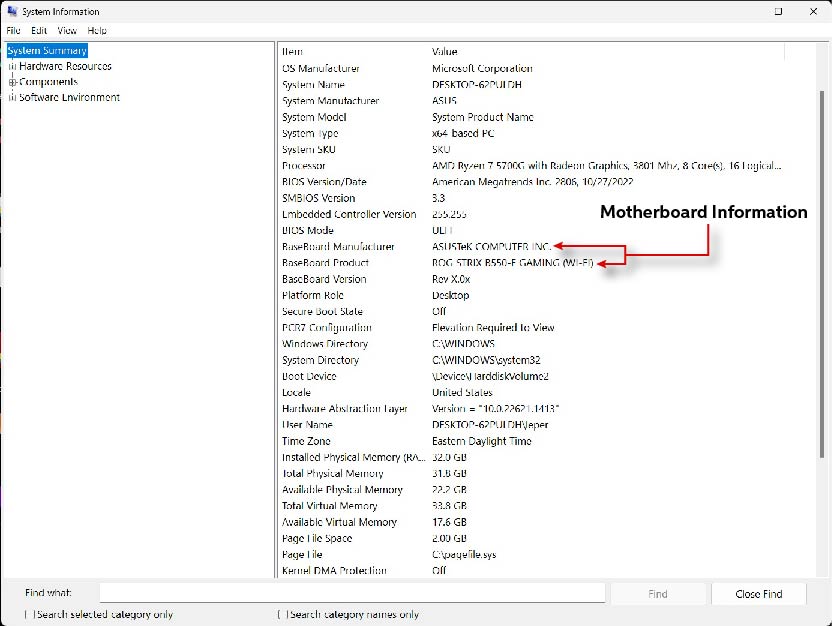Select the Embedded Controller Version row

click(x=531, y=214)
